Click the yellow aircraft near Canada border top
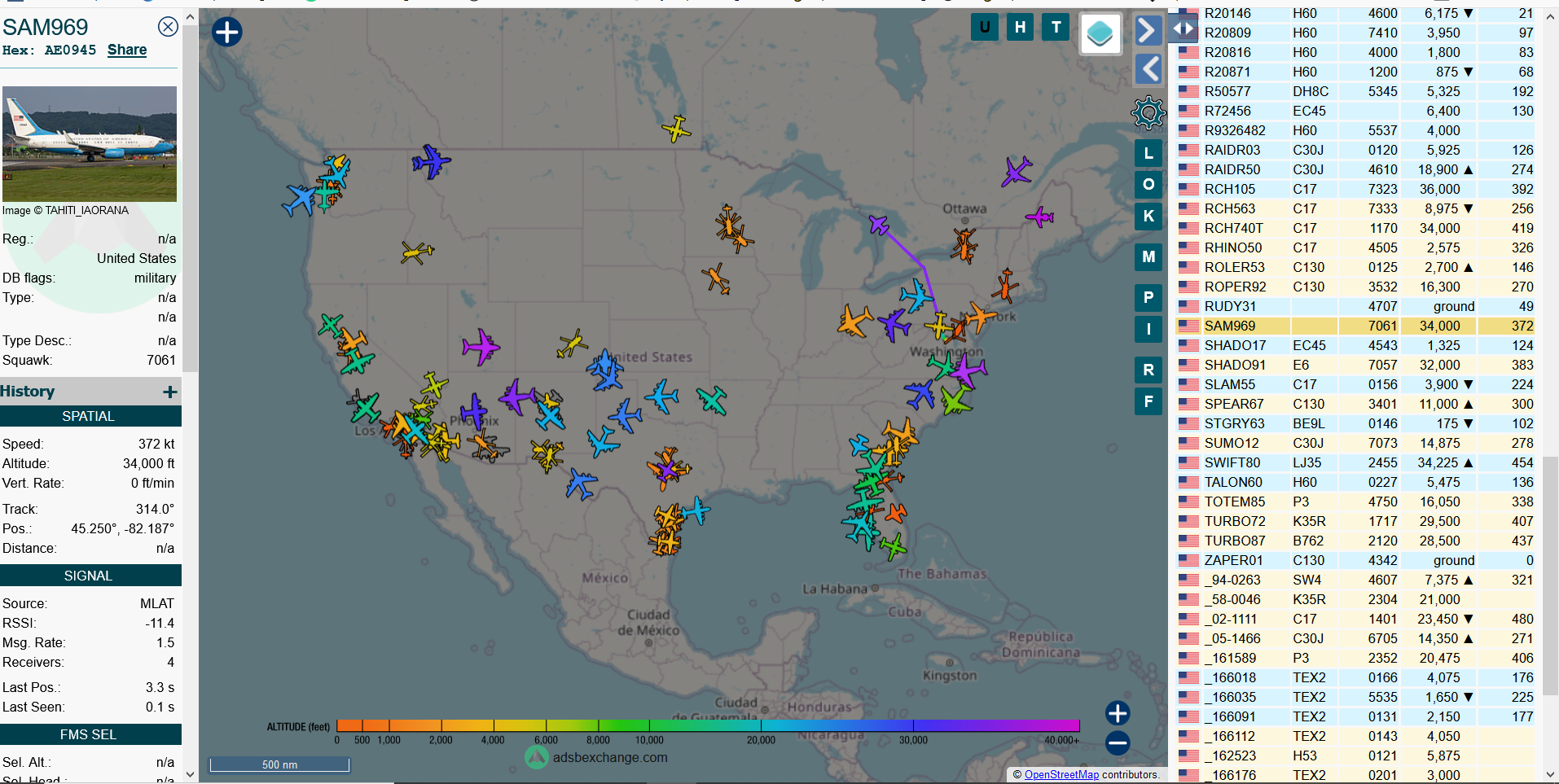The height and width of the screenshot is (784, 1559). click(676, 129)
